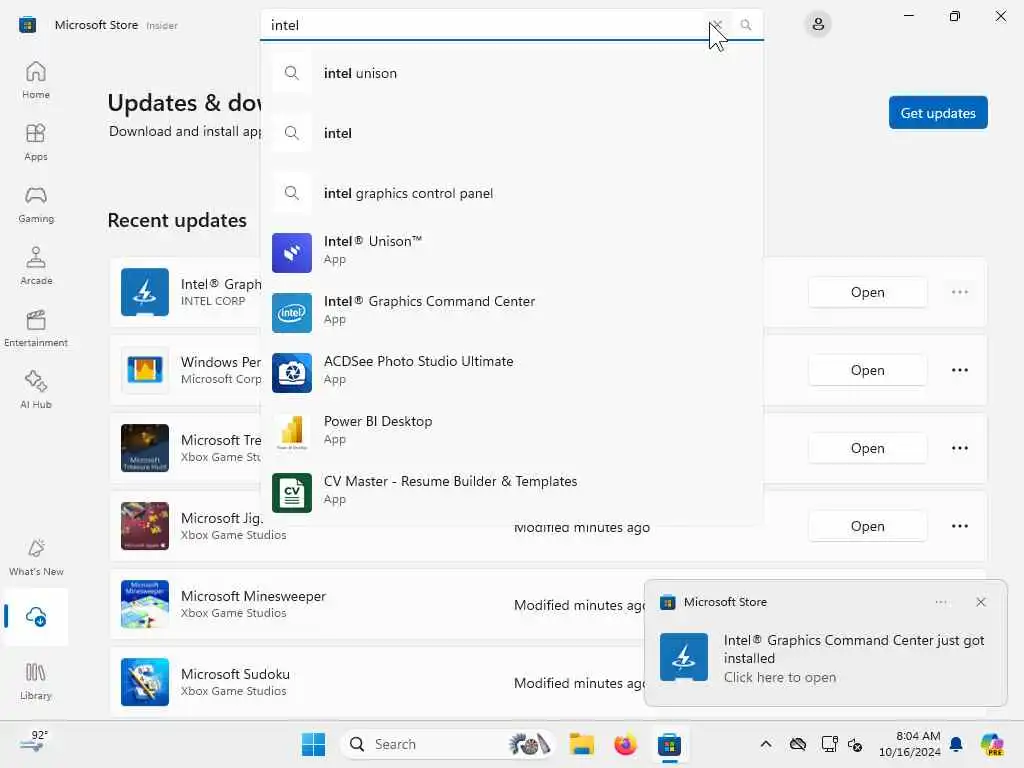Click Open for the Microsoft Treasure row
Viewport: 1024px width, 768px height.
[x=867, y=448]
